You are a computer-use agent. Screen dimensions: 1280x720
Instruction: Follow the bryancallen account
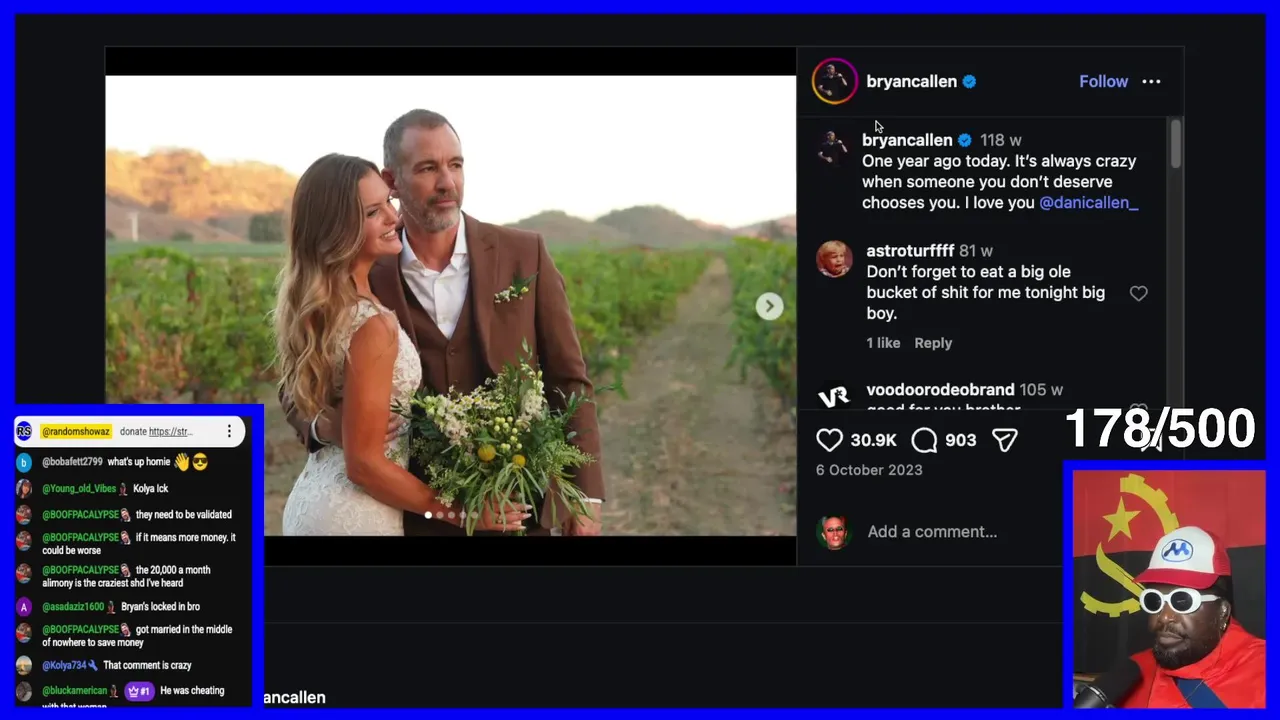click(x=1103, y=82)
